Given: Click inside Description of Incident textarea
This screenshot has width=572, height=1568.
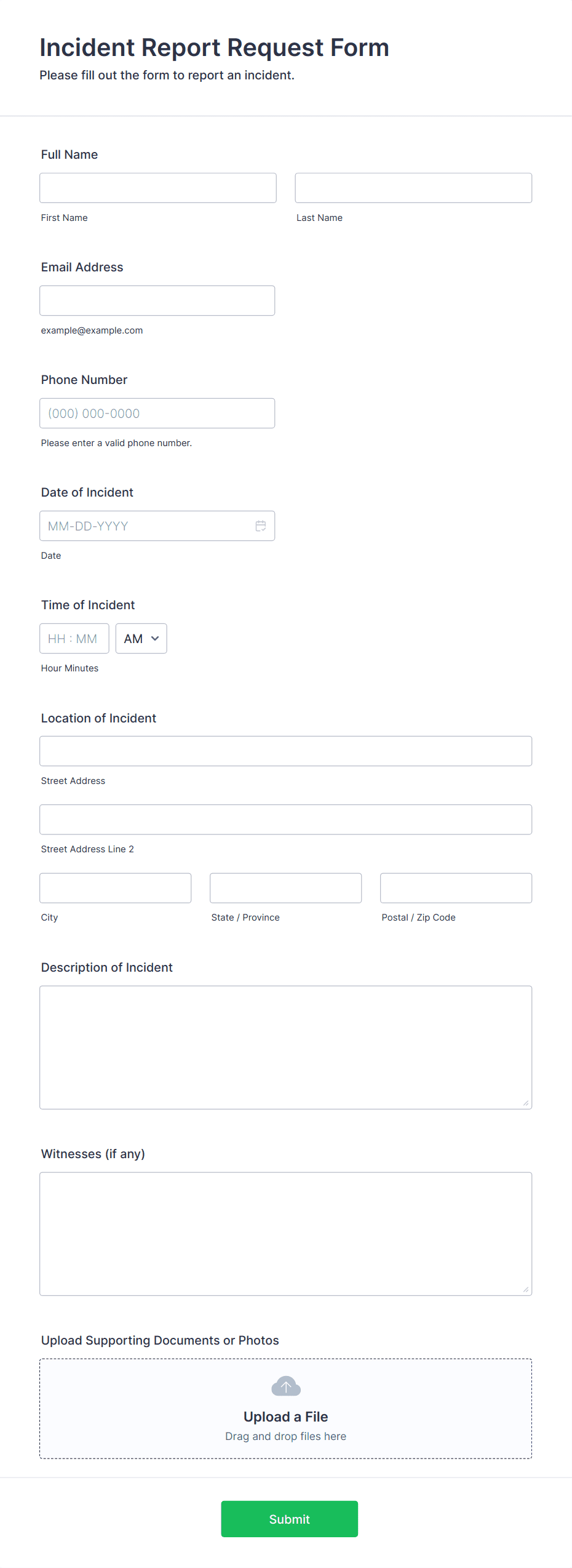Looking at the screenshot, I should coord(286,1047).
